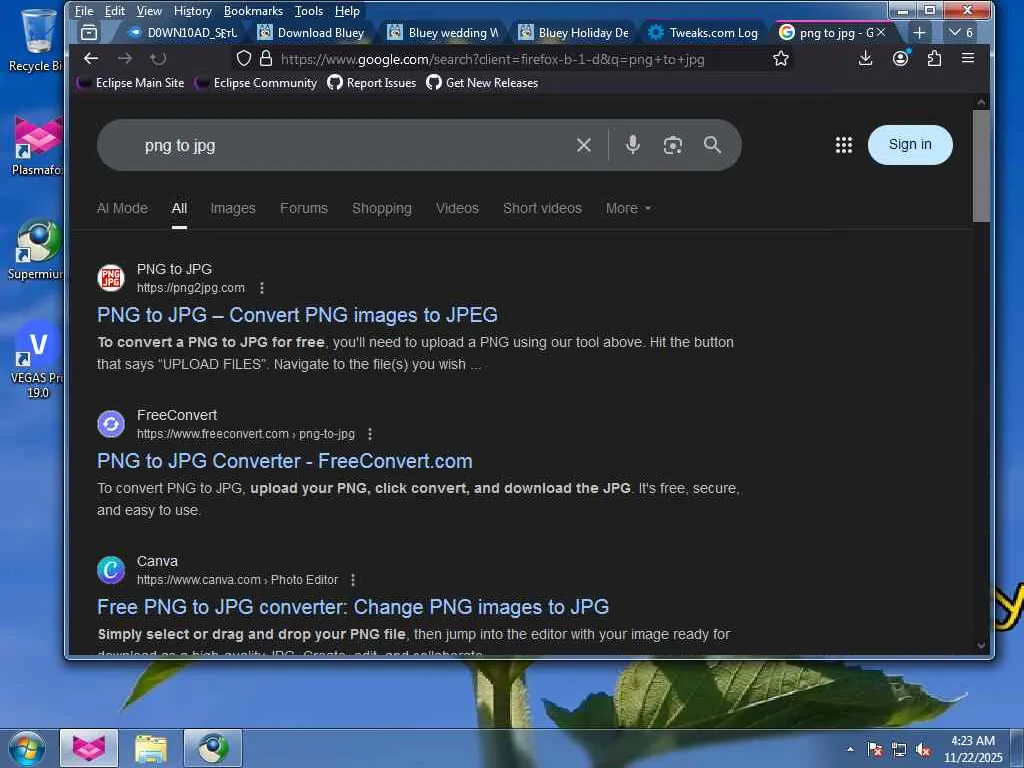Open the Edit menu
1024x768 pixels.
click(115, 11)
